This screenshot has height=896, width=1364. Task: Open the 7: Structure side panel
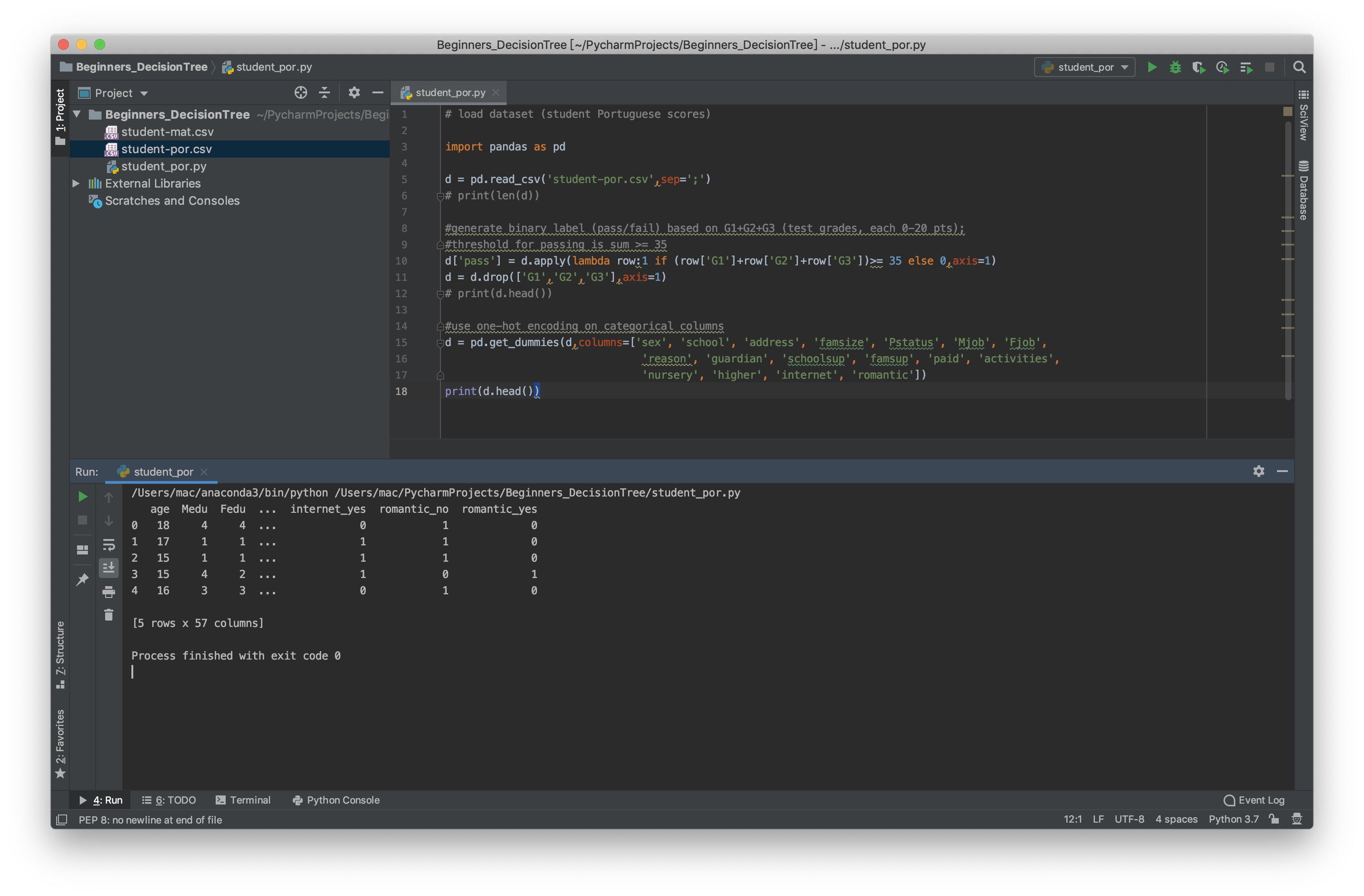pyautogui.click(x=60, y=654)
